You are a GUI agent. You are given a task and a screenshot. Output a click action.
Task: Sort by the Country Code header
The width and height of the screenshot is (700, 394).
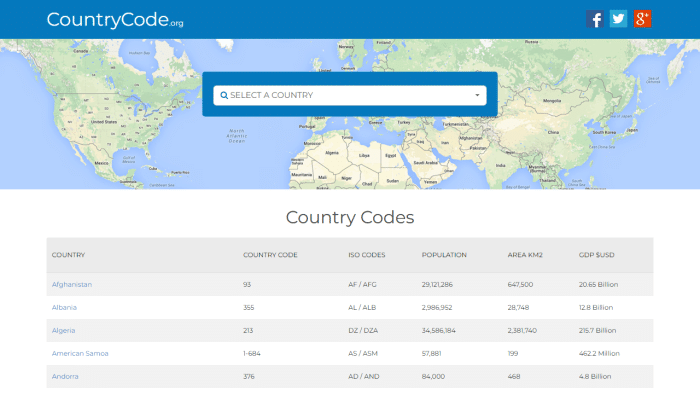coord(270,255)
